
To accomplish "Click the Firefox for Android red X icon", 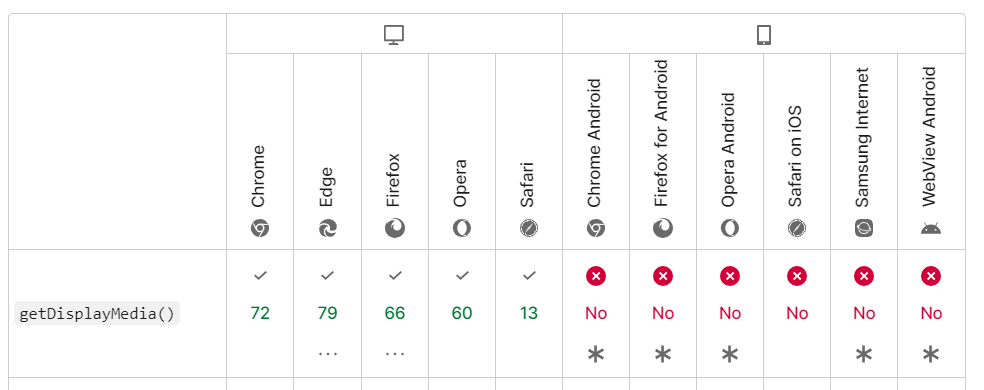I will point(663,276).
